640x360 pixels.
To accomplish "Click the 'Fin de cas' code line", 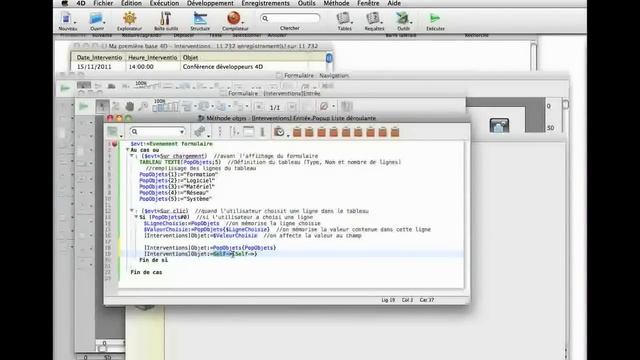I will (146, 272).
